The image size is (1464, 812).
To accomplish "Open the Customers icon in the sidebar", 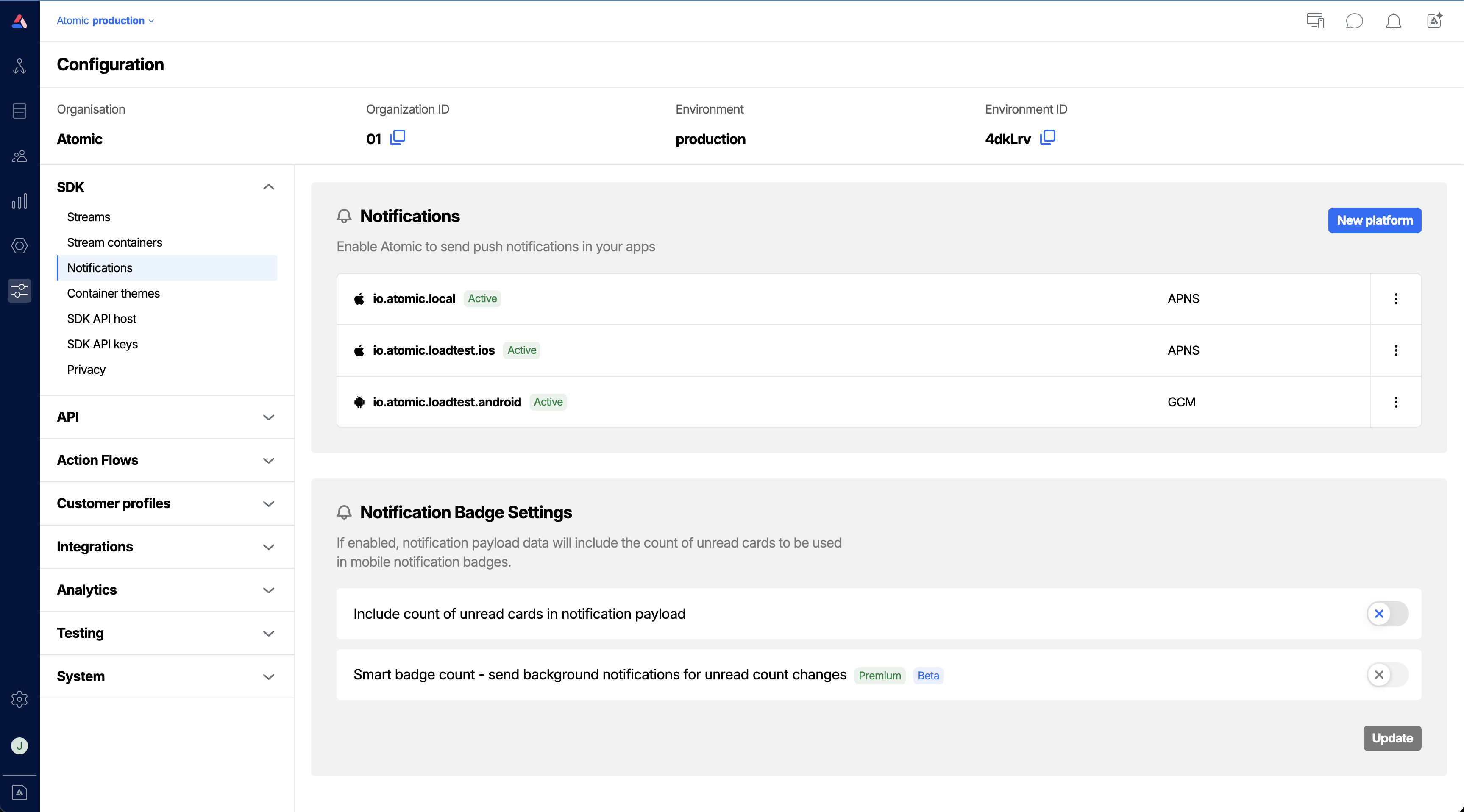I will (19, 156).
